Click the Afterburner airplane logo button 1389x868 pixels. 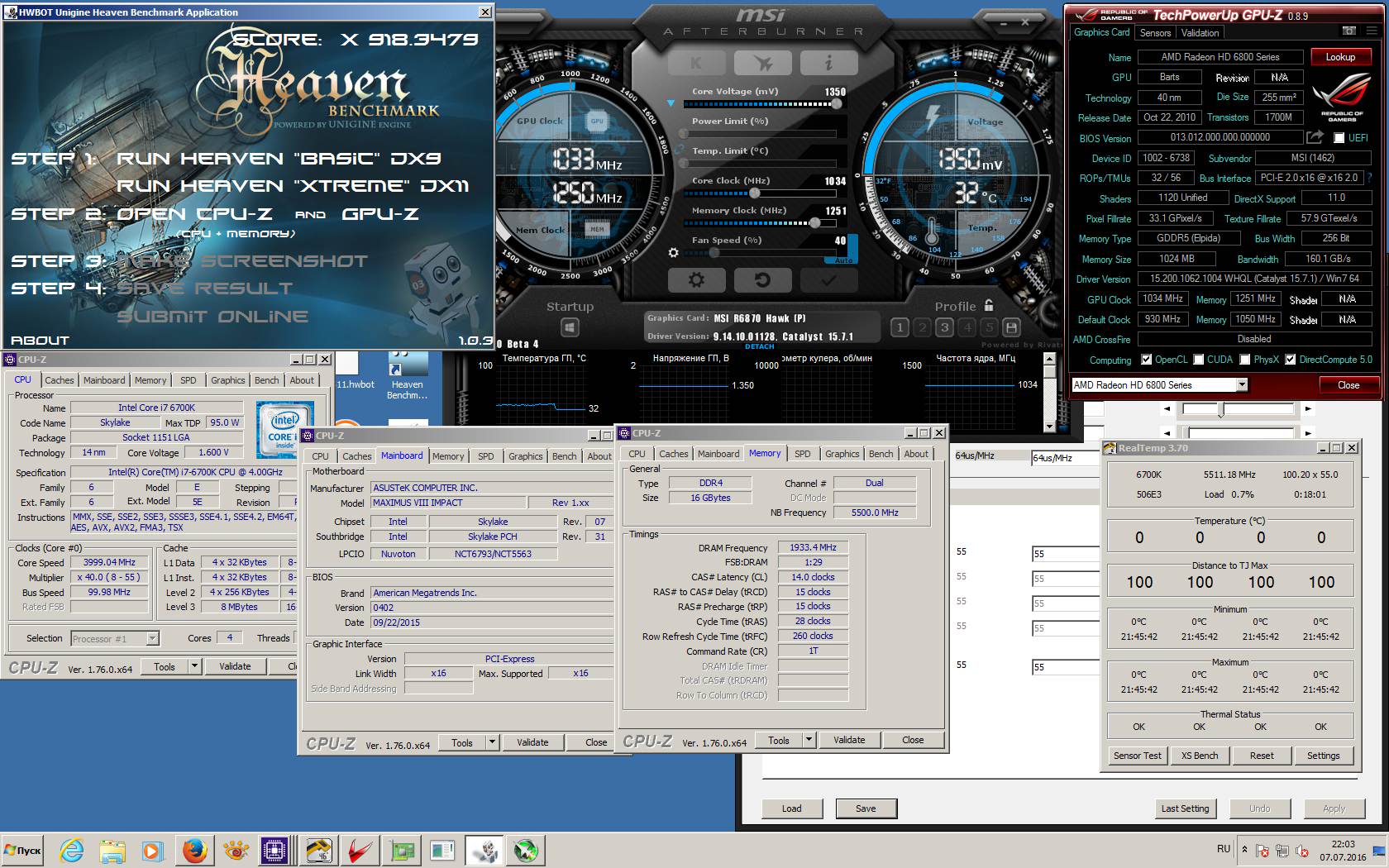[x=762, y=63]
